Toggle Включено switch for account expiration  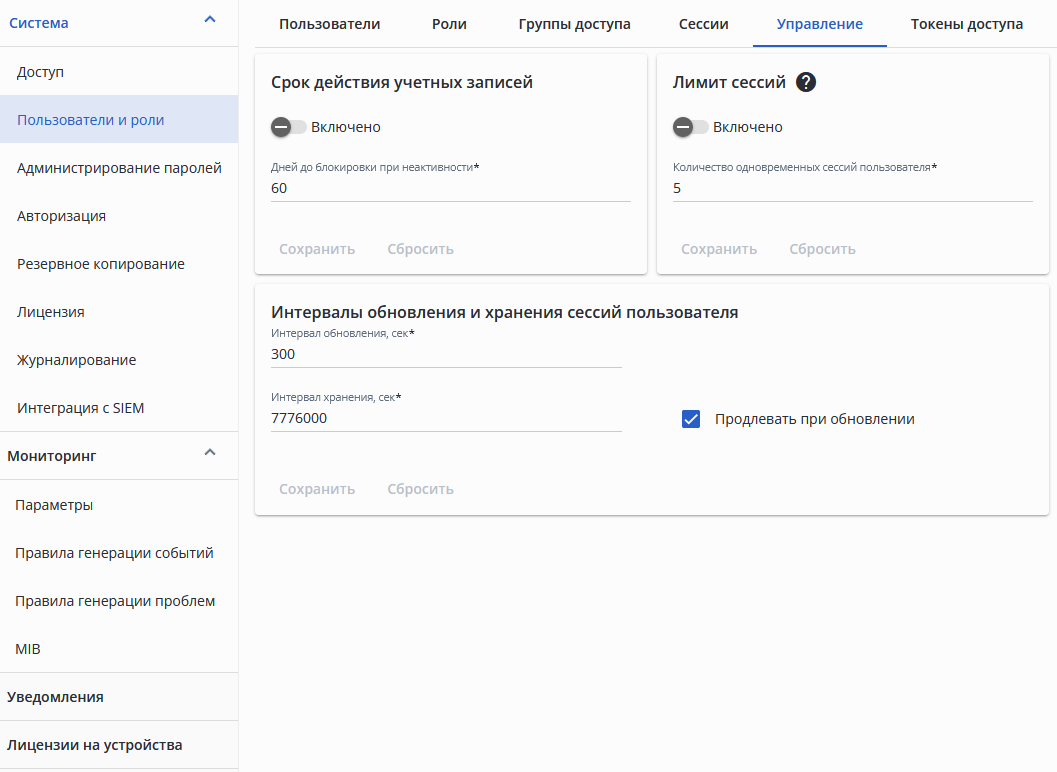point(288,127)
